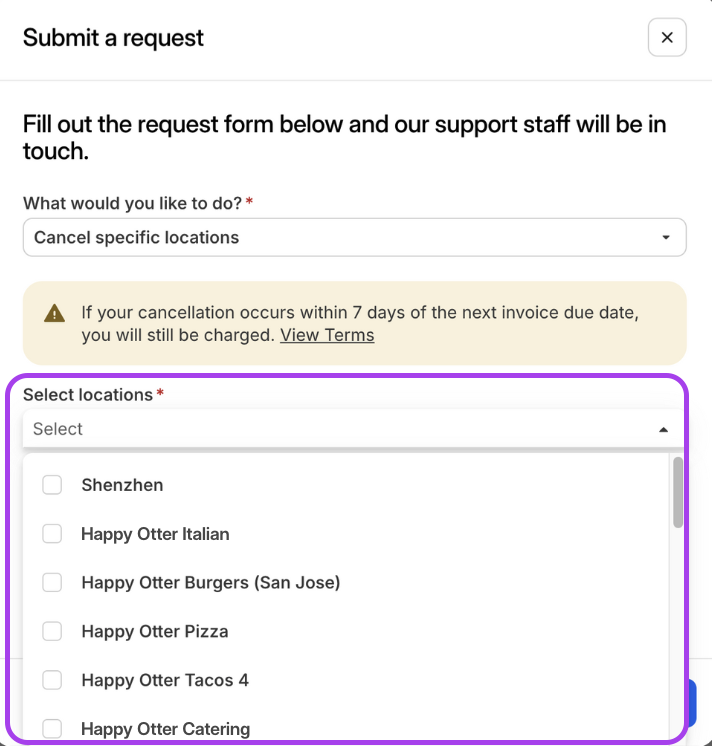Click the 'Select locations' field label
This screenshot has width=712, height=746.
click(88, 394)
